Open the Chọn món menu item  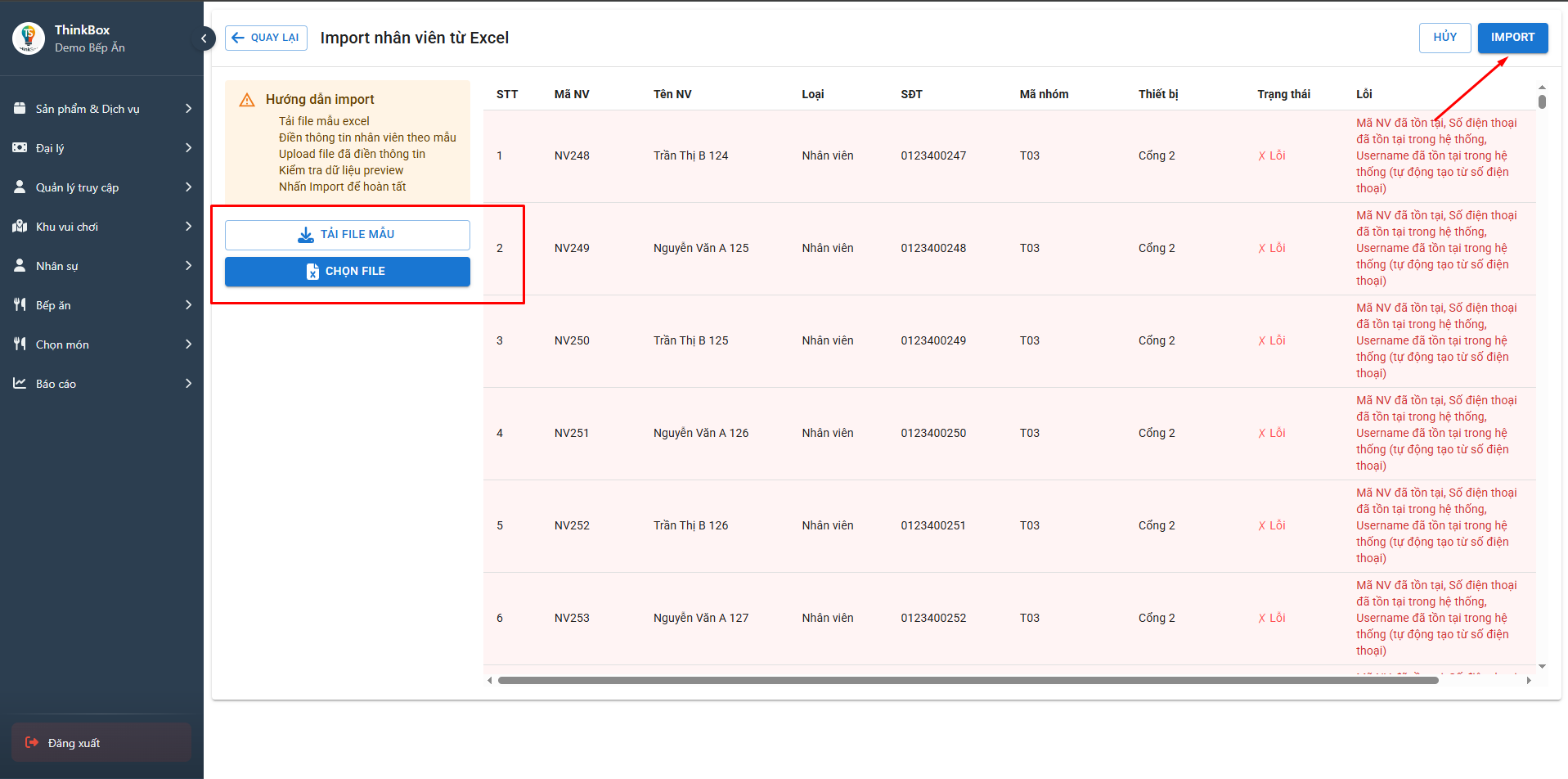[x=62, y=344]
